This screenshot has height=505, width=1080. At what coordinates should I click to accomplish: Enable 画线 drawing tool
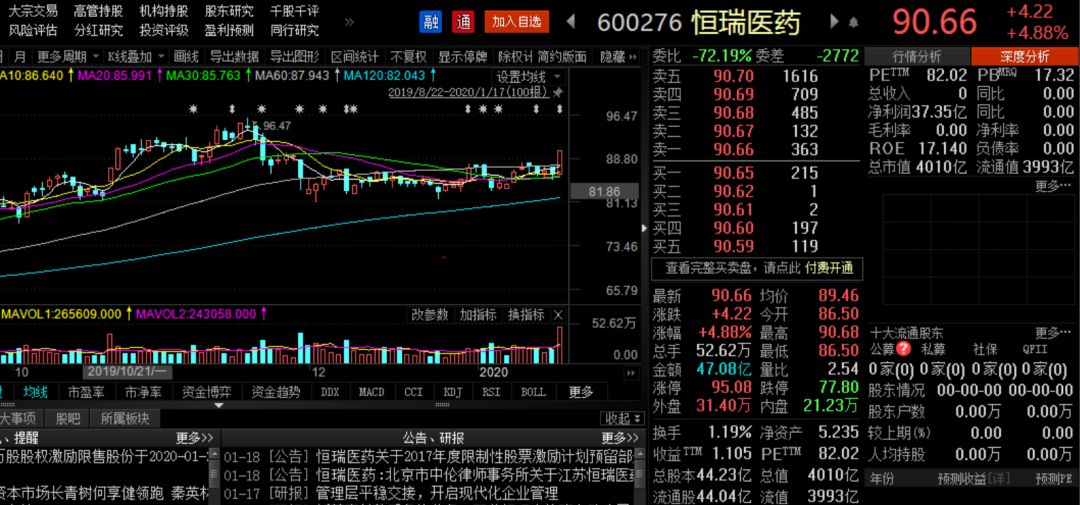coord(186,56)
